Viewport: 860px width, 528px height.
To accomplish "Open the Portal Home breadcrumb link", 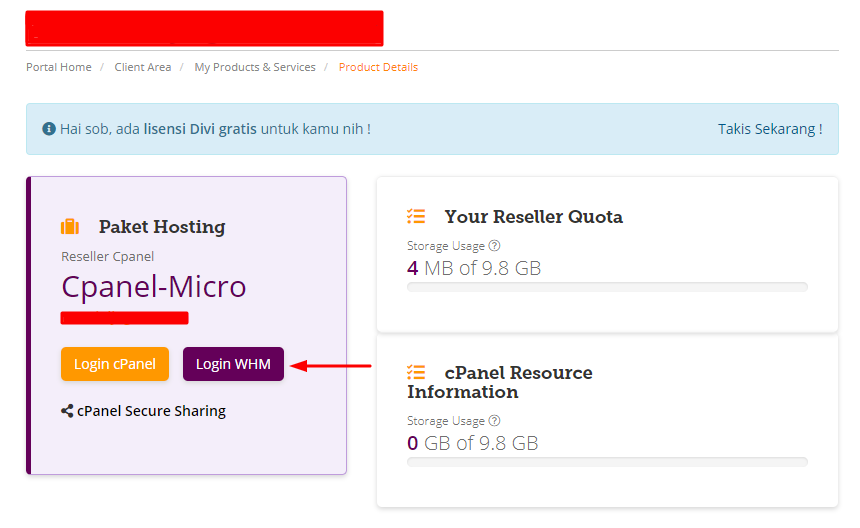I will point(59,67).
